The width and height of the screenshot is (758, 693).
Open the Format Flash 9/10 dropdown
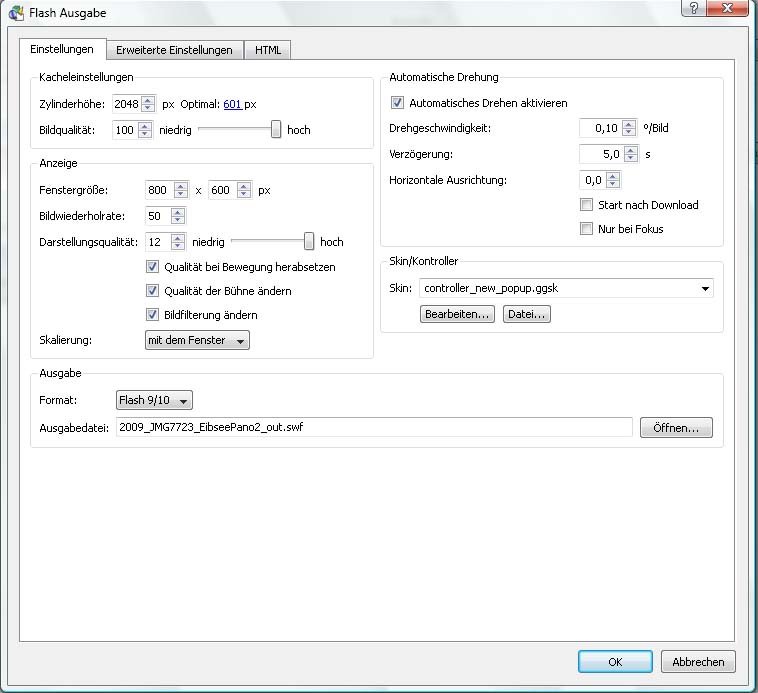(155, 401)
